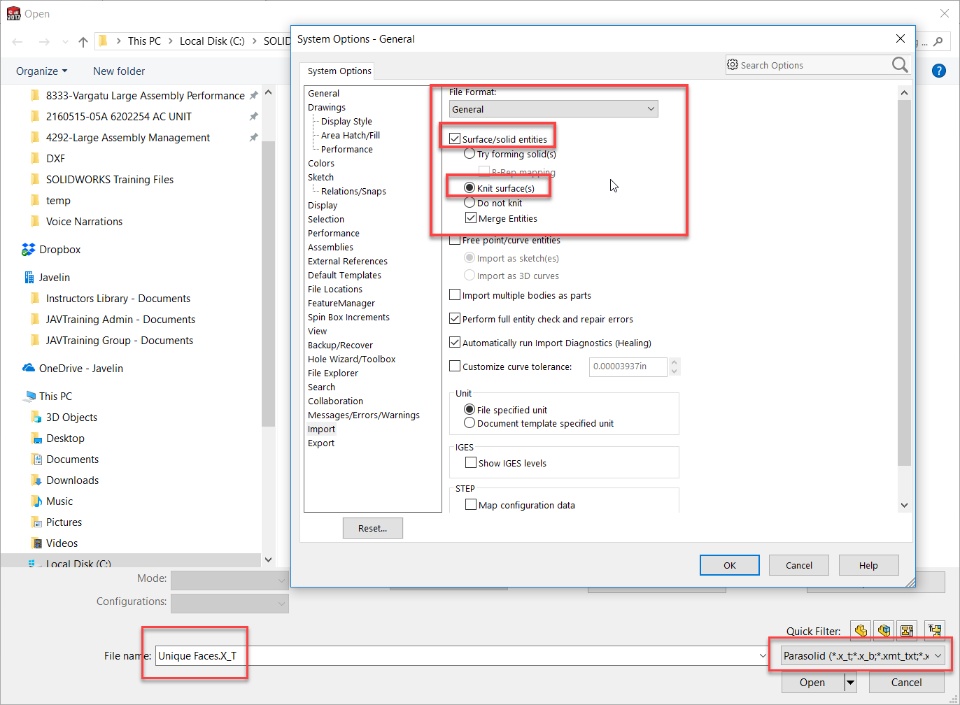The image size is (960, 705).
Task: Open 4292-Large Assembly Management folder
Action: [x=121, y=137]
